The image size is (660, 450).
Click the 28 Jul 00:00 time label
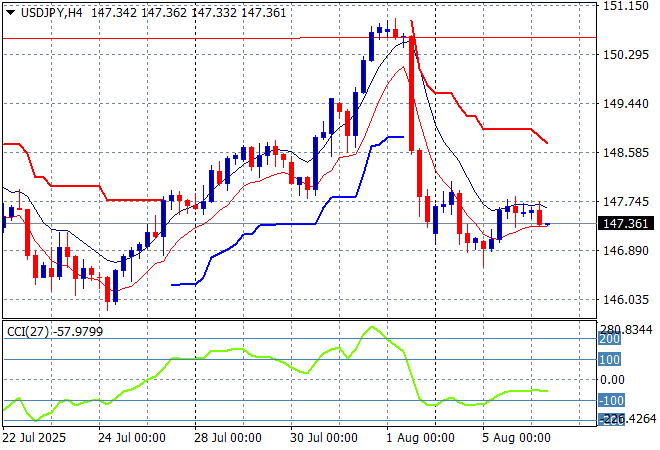pos(228,438)
